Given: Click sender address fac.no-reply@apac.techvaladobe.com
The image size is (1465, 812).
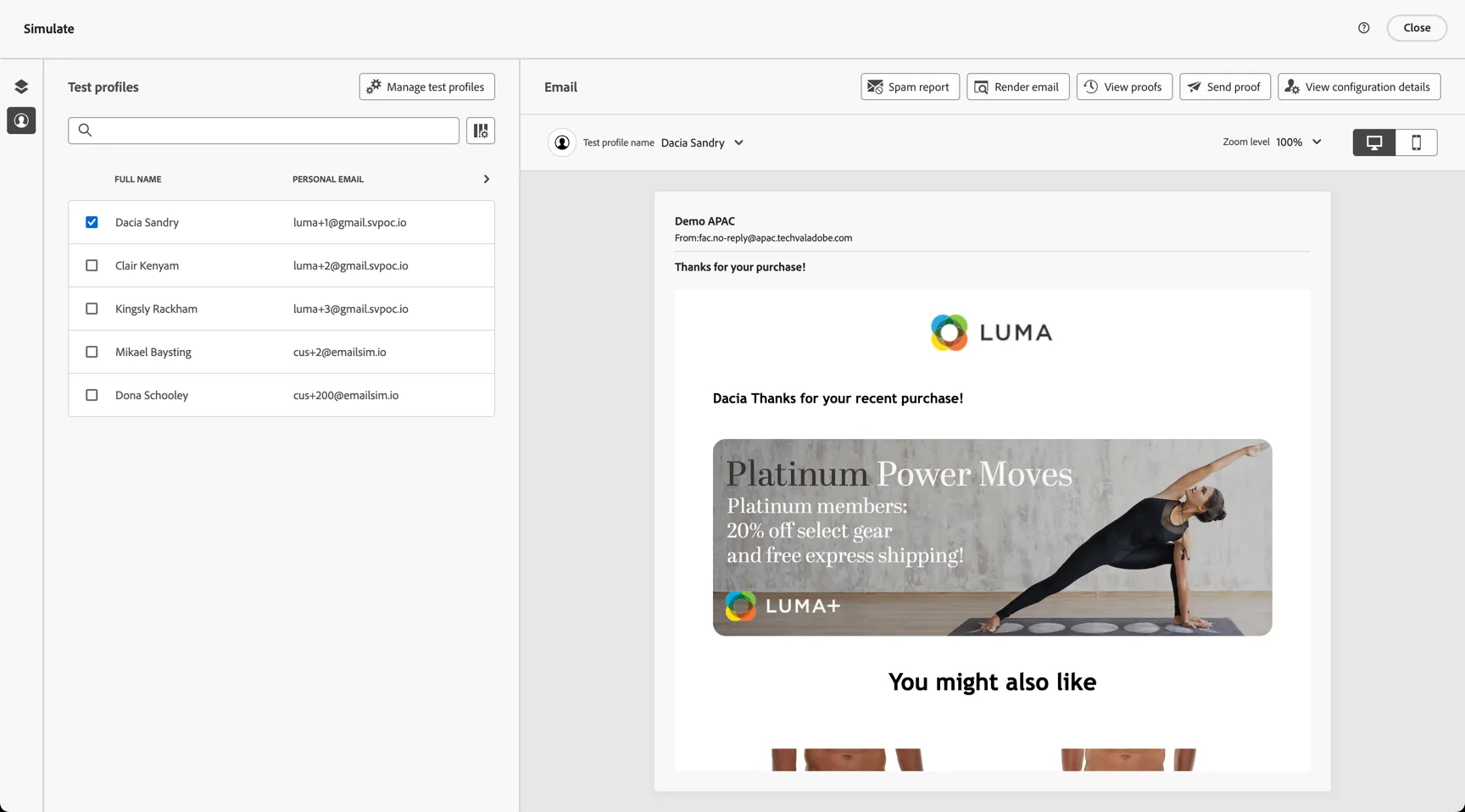Looking at the screenshot, I should (775, 238).
